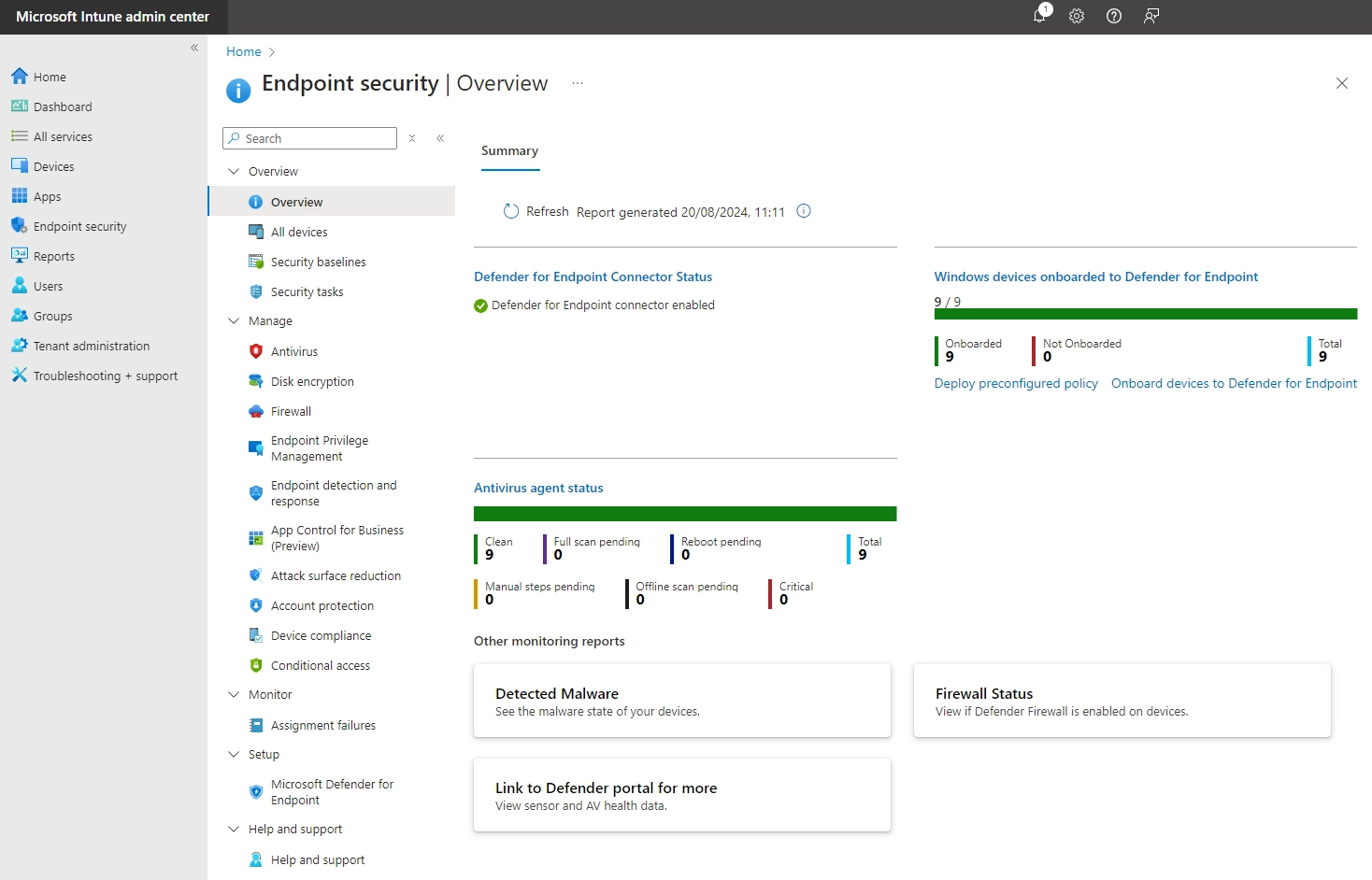
Task: Click the Users person icon
Action: (20, 286)
